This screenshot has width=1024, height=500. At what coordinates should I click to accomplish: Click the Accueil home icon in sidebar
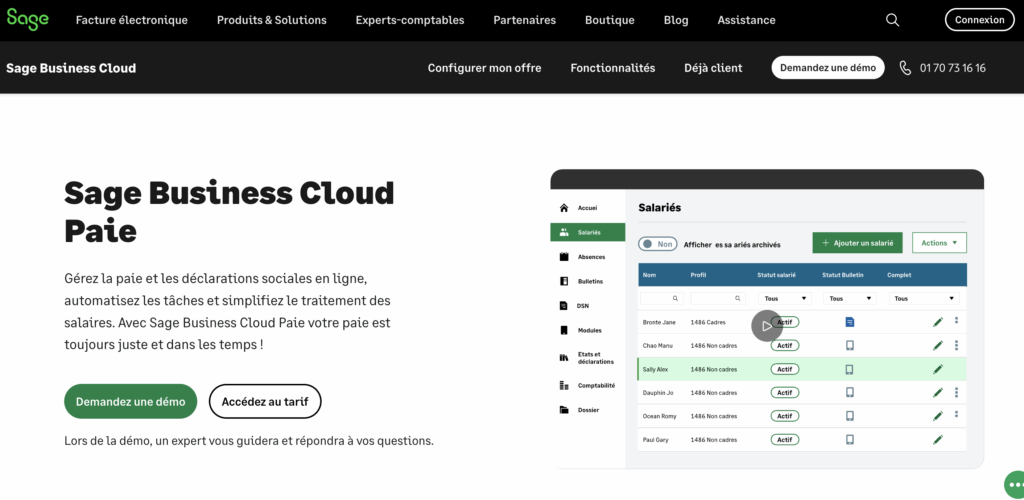564,208
